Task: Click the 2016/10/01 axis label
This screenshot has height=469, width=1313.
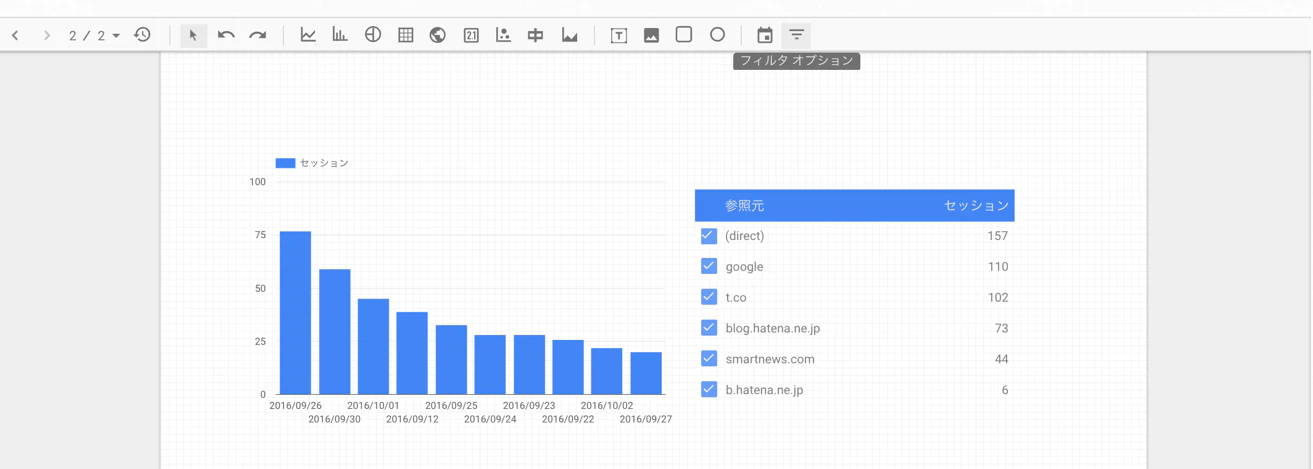Action: coord(373,406)
